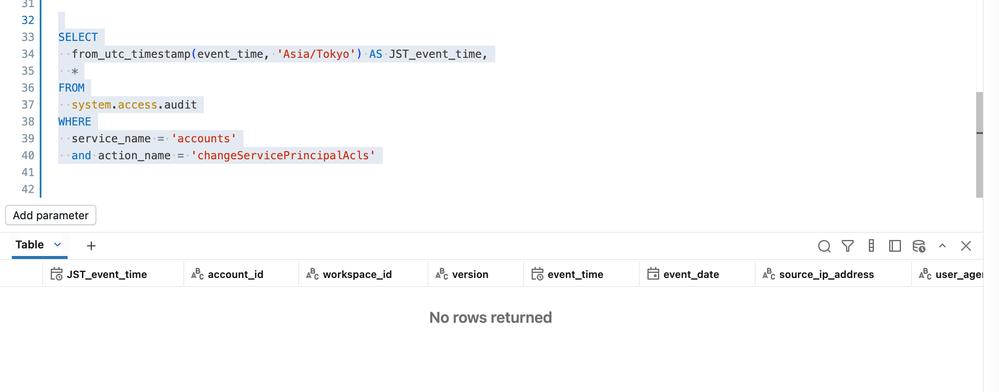Screen dimensions: 999x392
Task: Toggle the side panel layout icon
Action: [x=895, y=246]
